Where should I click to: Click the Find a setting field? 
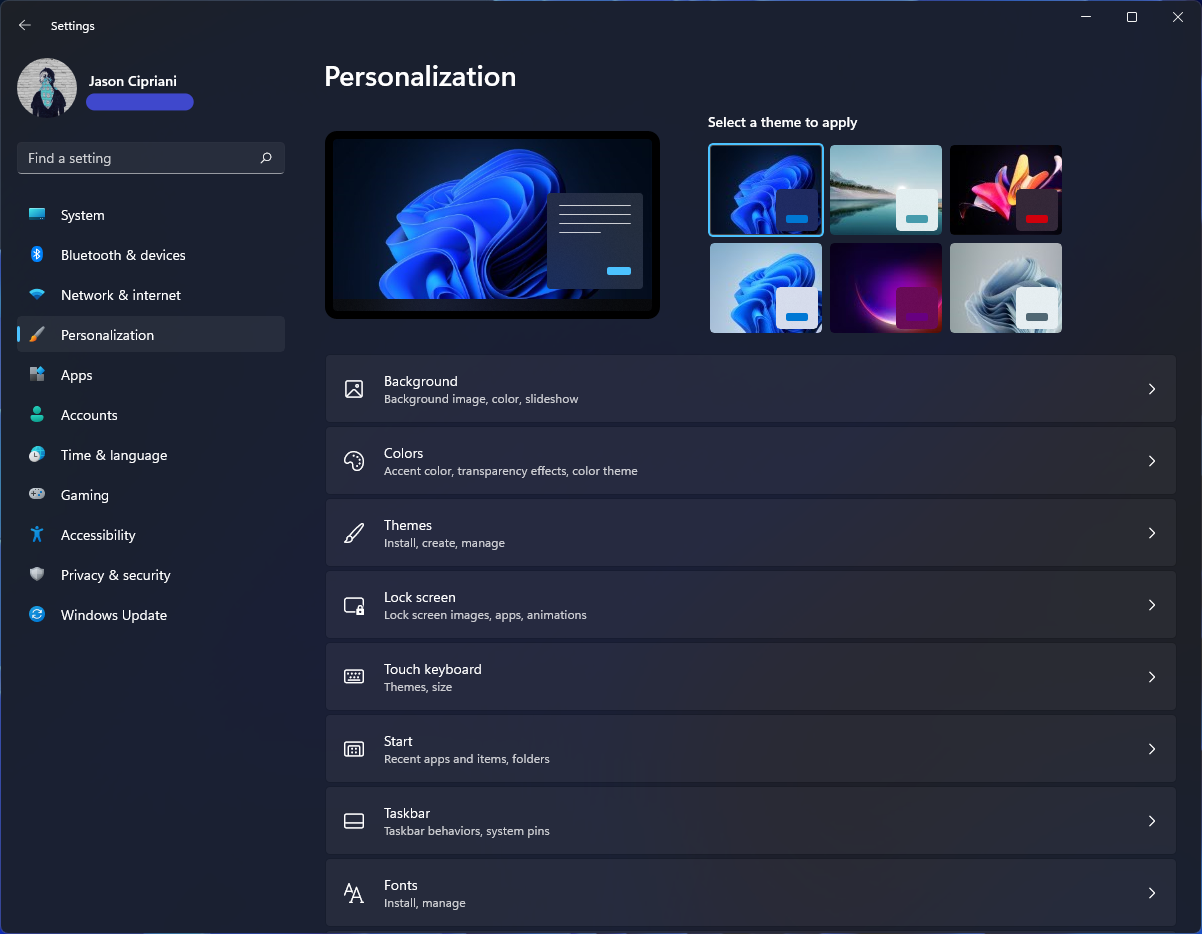[x=151, y=158]
